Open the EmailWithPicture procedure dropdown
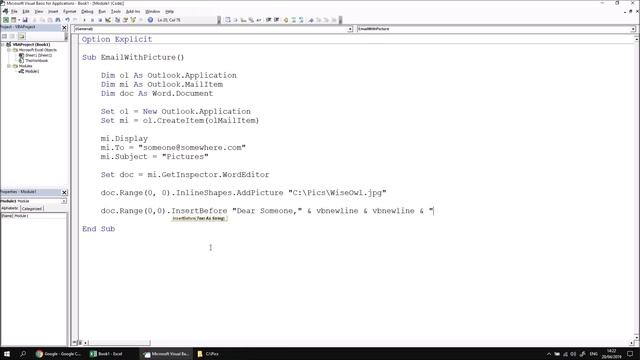Screen dimensions: 640x360 pos(633,29)
